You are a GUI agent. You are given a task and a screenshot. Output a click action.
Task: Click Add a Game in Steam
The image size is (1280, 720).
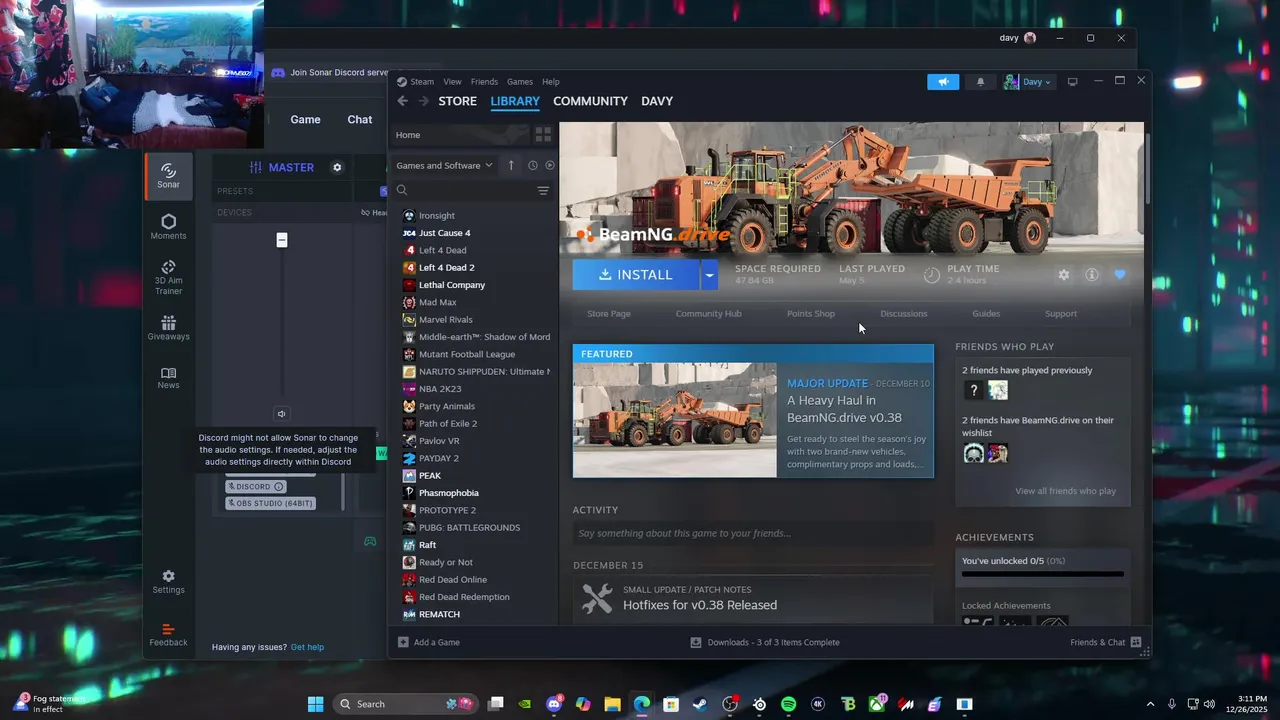(429, 642)
